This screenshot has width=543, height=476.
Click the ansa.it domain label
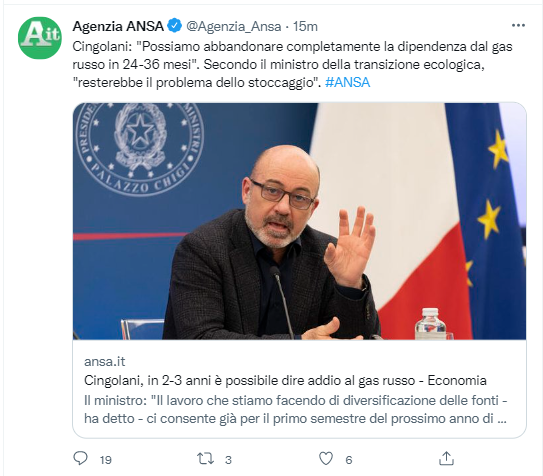[x=104, y=361]
